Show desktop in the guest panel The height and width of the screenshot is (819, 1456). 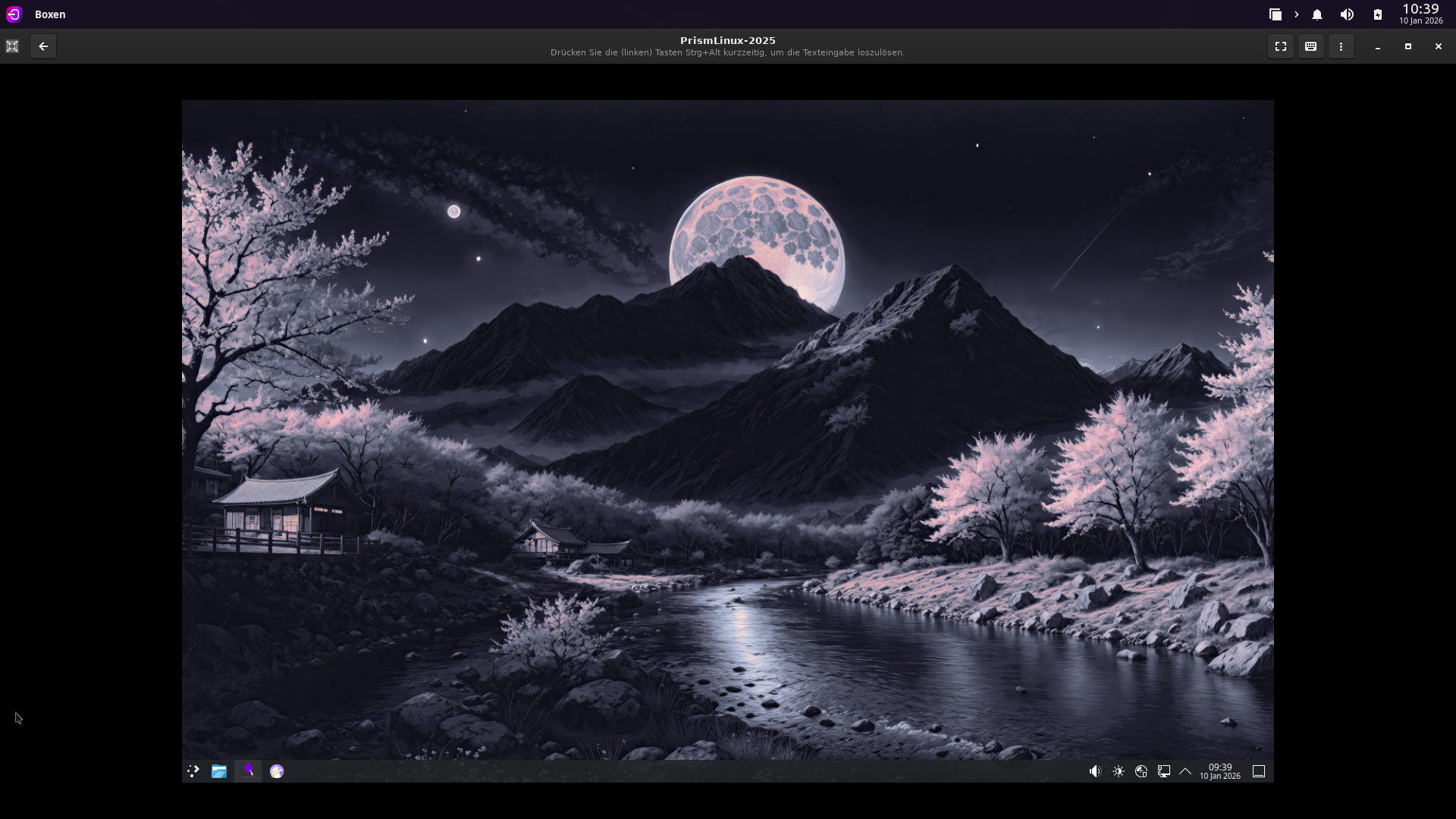point(1259,771)
